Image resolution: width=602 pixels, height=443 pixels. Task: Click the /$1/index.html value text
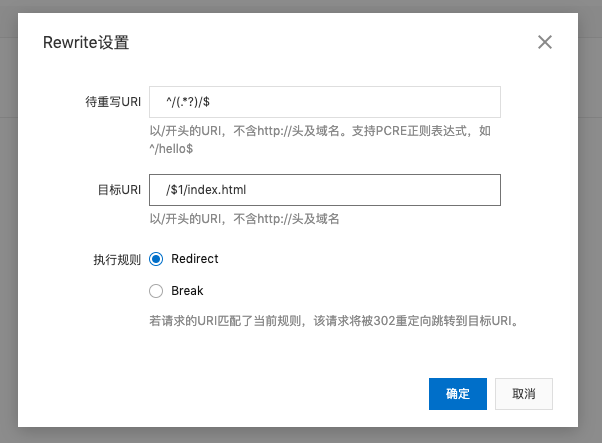[204, 190]
